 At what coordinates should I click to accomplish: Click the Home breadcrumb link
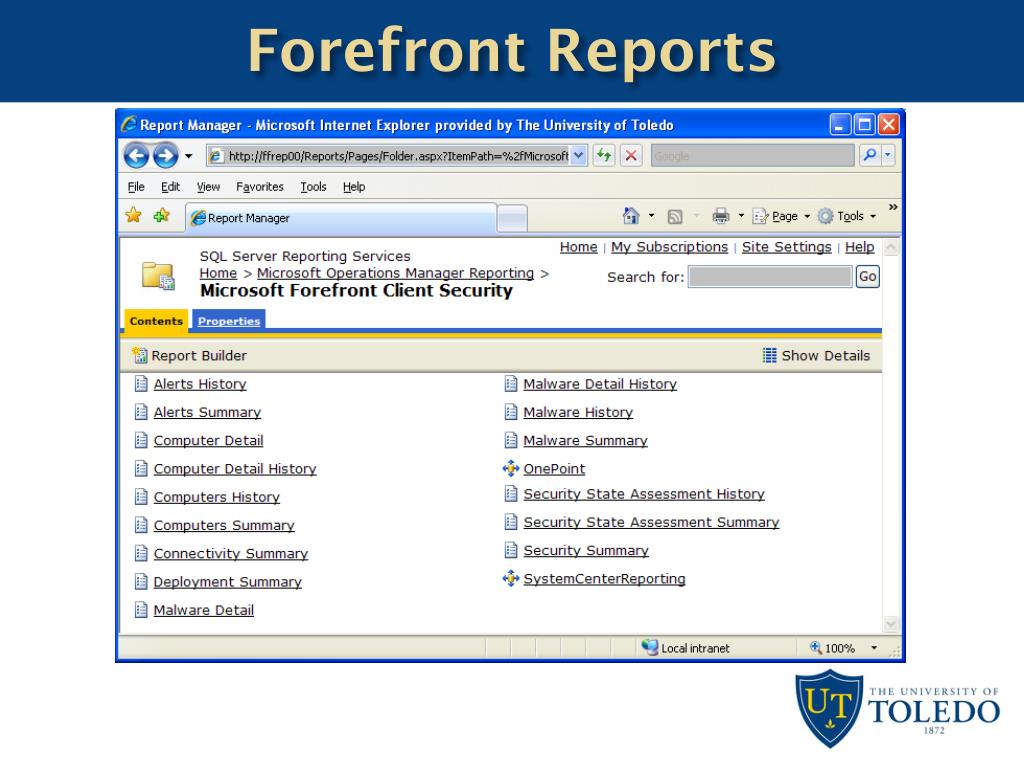[218, 273]
